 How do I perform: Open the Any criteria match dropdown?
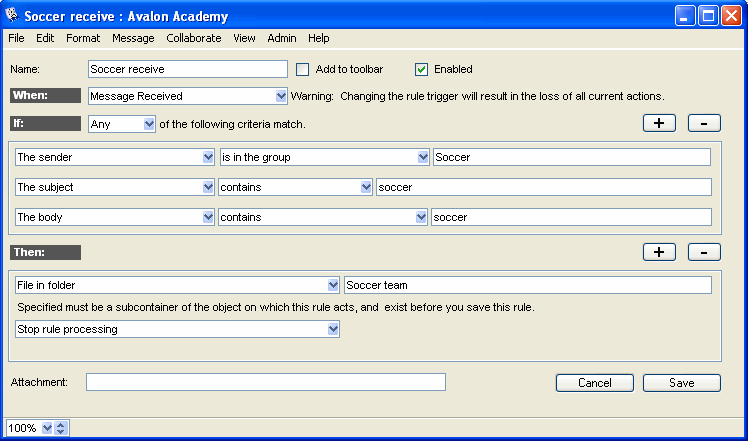coord(149,124)
